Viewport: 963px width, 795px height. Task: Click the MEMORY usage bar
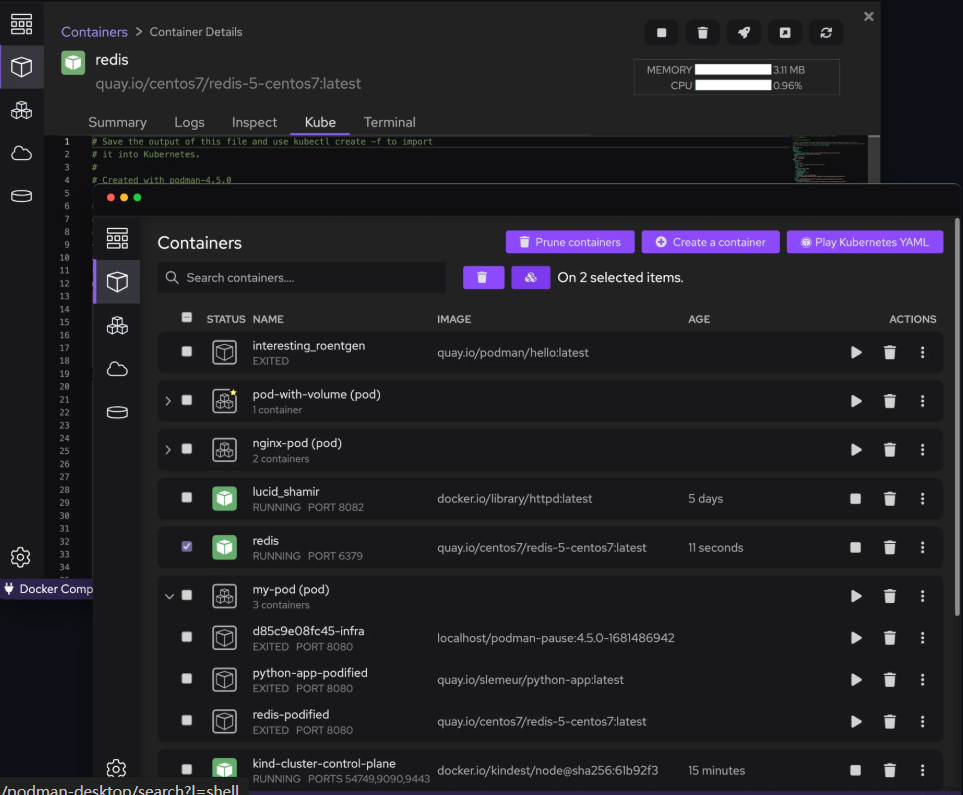pos(733,69)
